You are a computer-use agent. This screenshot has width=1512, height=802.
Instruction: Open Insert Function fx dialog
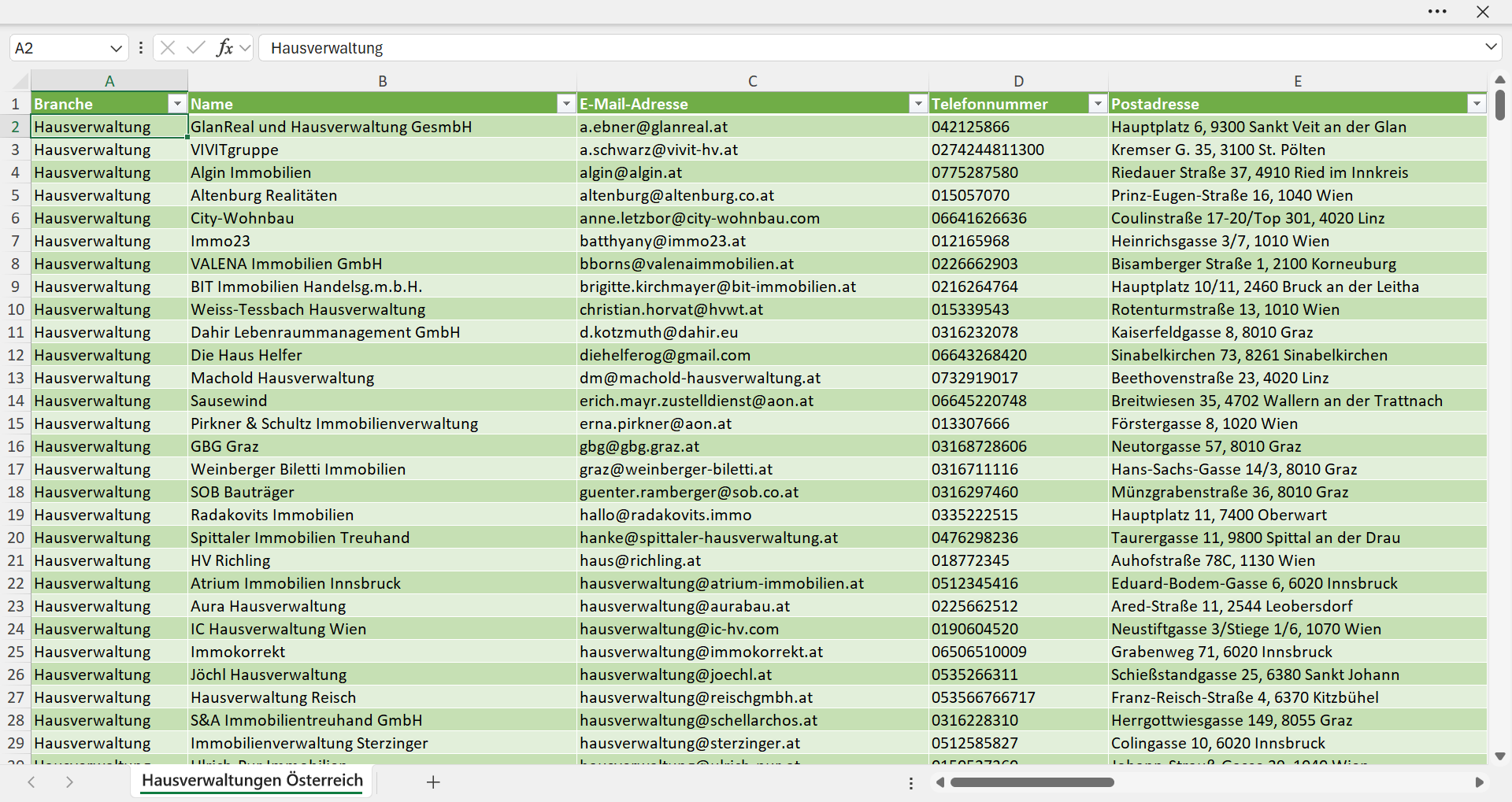224,48
